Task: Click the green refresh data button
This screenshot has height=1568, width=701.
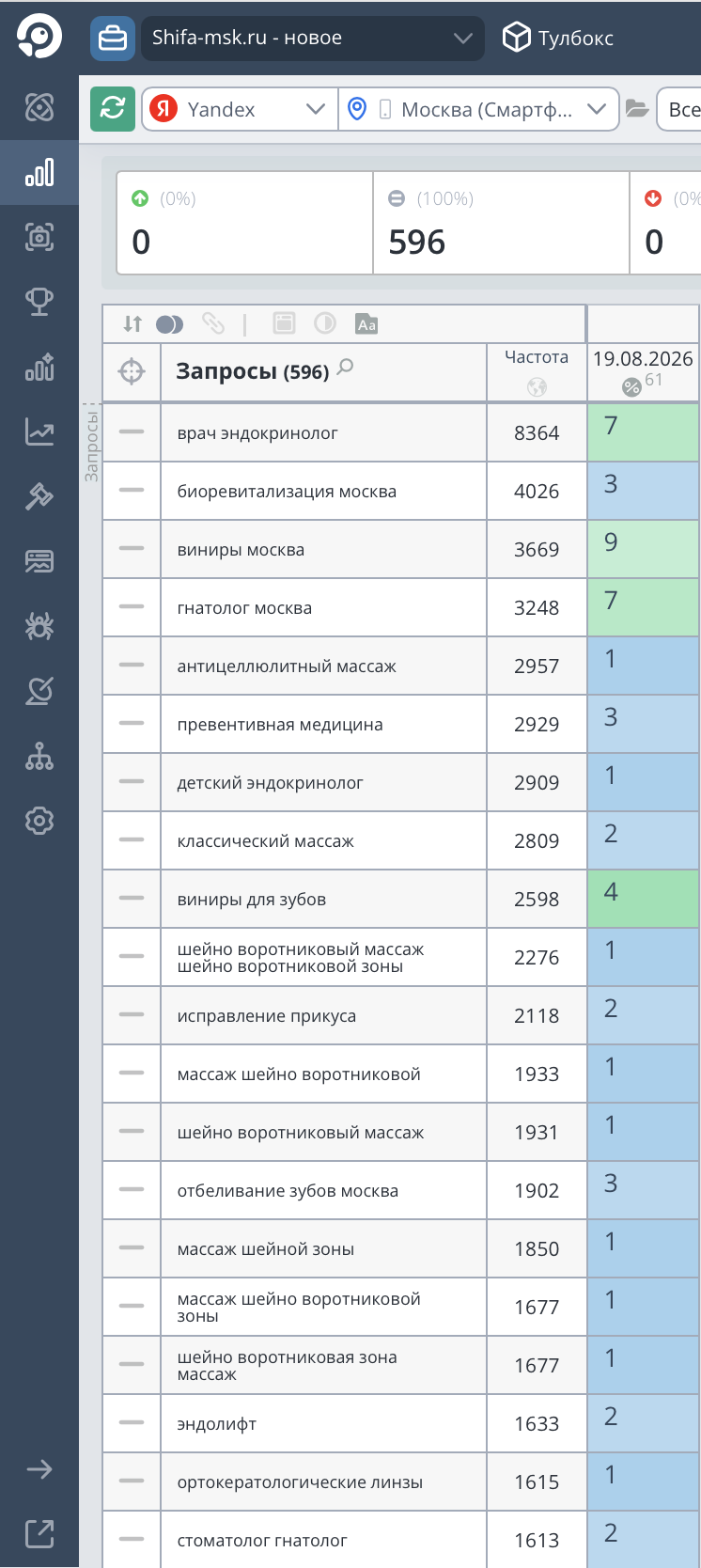Action: click(x=113, y=109)
